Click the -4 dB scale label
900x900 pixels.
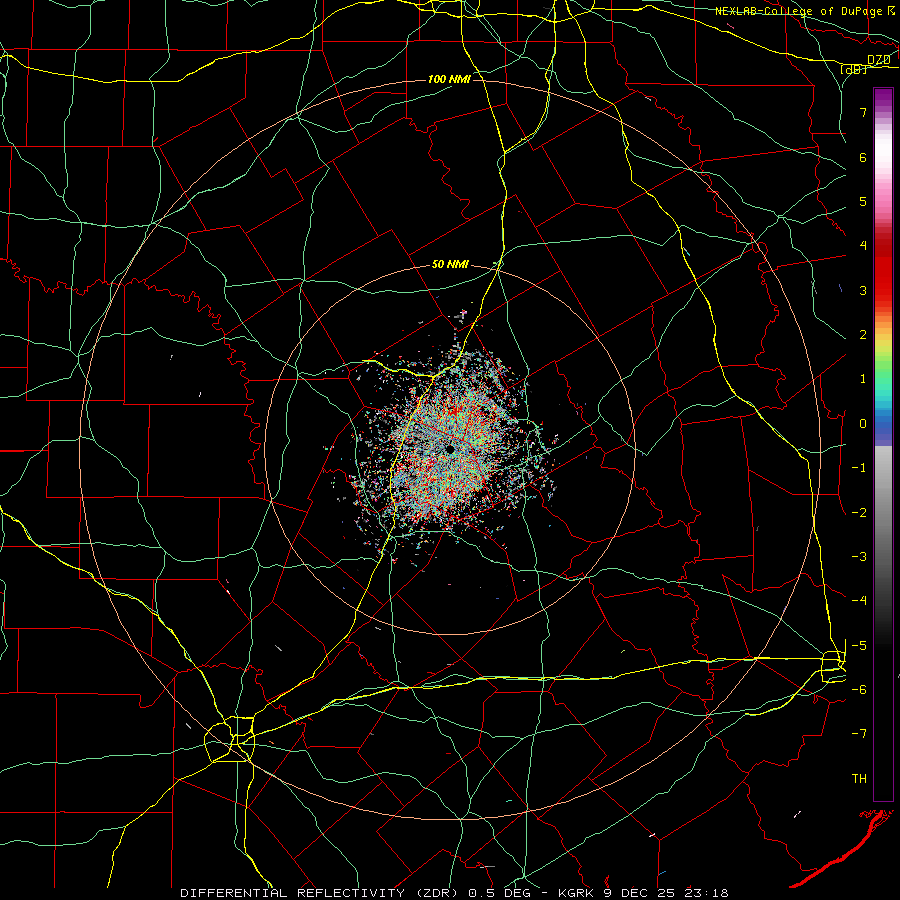[x=859, y=600]
